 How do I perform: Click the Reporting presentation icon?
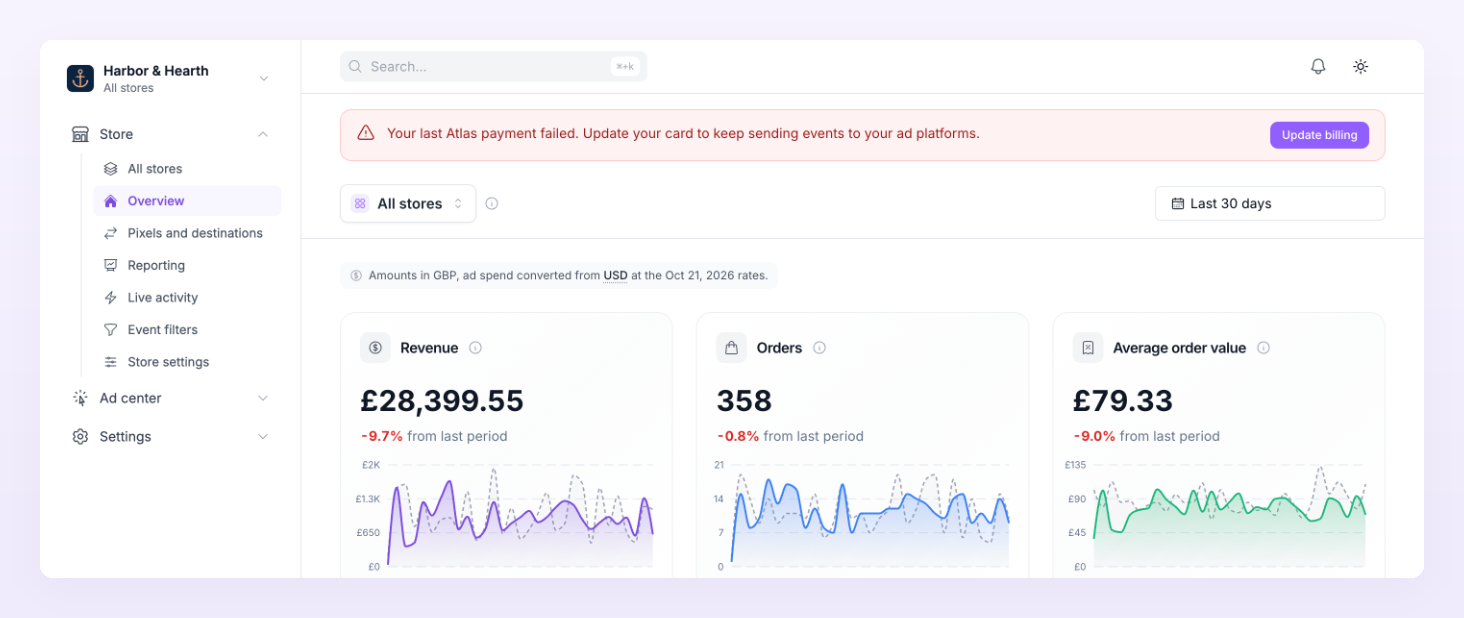pos(111,265)
